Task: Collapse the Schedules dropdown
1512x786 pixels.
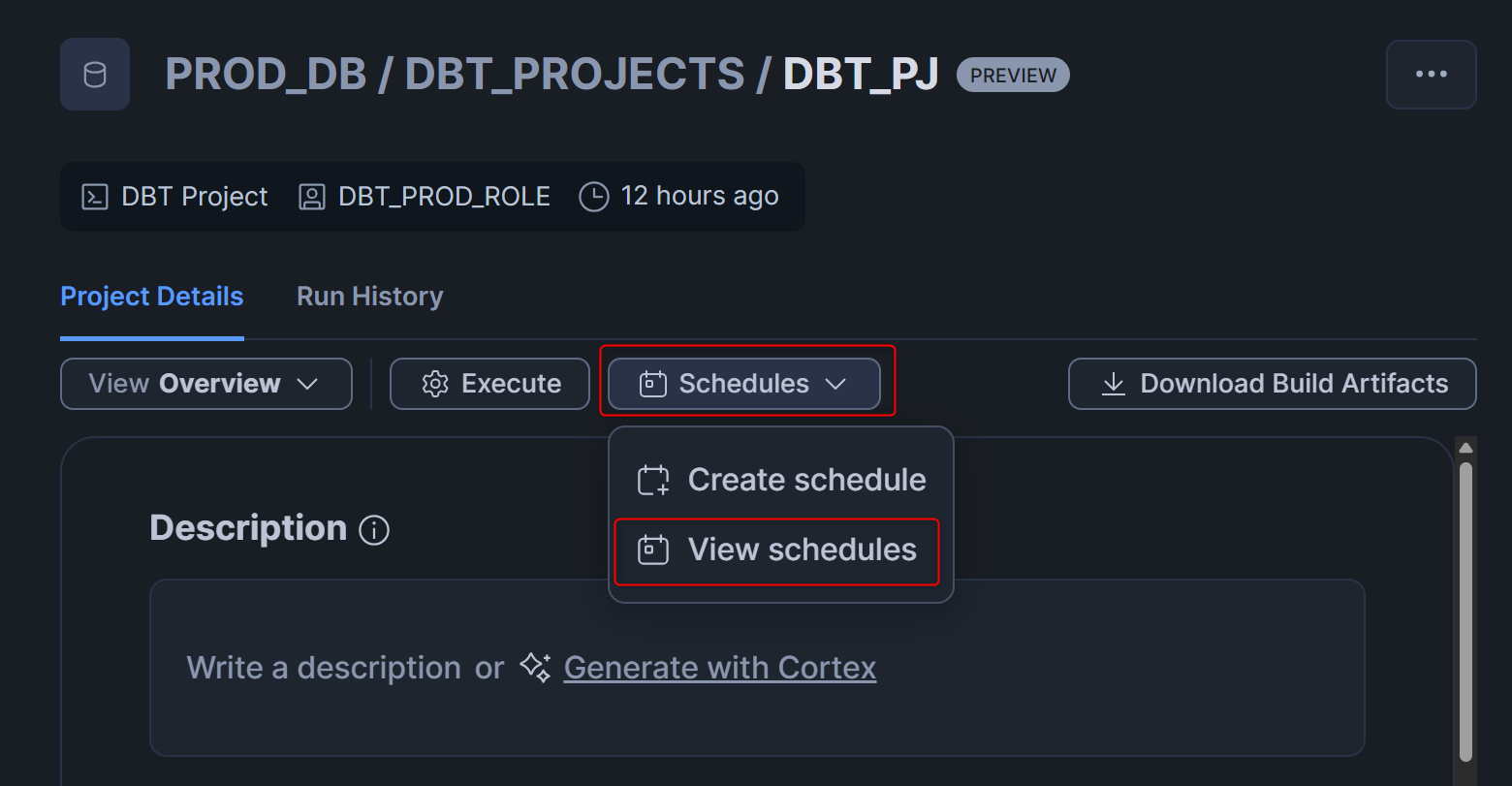Action: 743,384
